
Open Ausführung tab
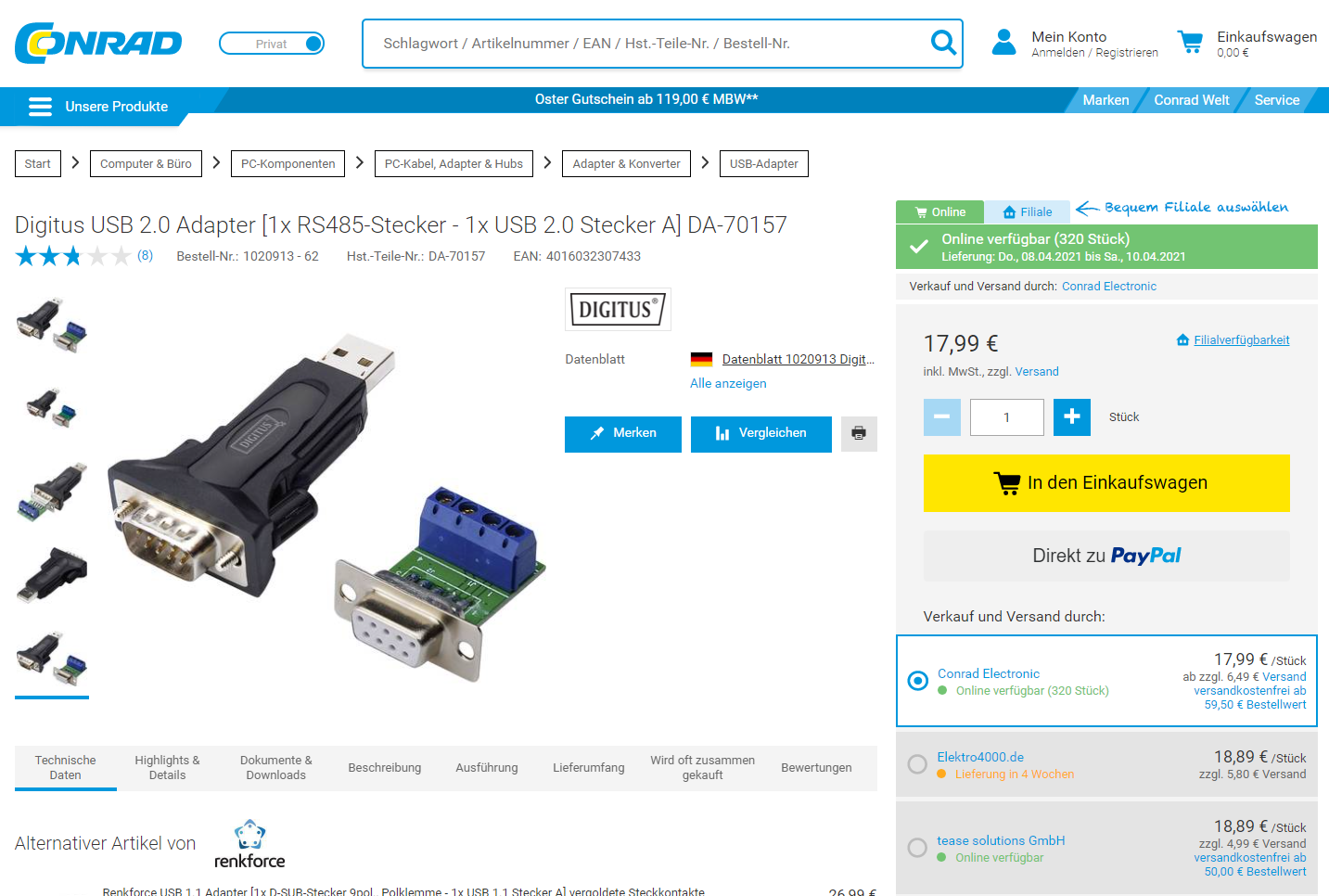[487, 768]
